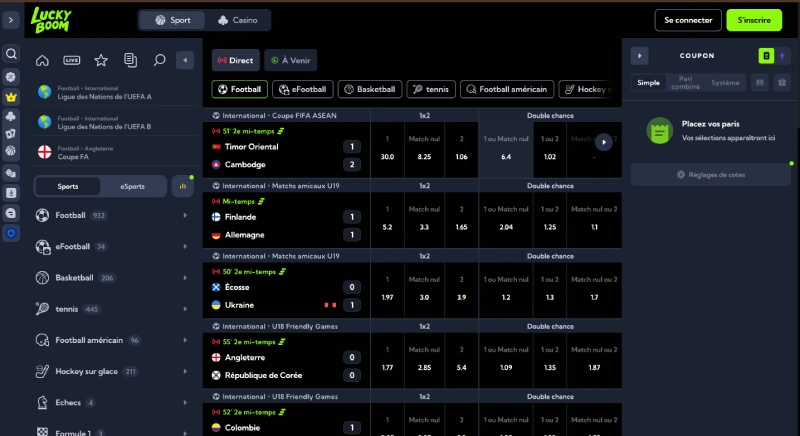Click the club suit icon in left sidebar

point(11,116)
